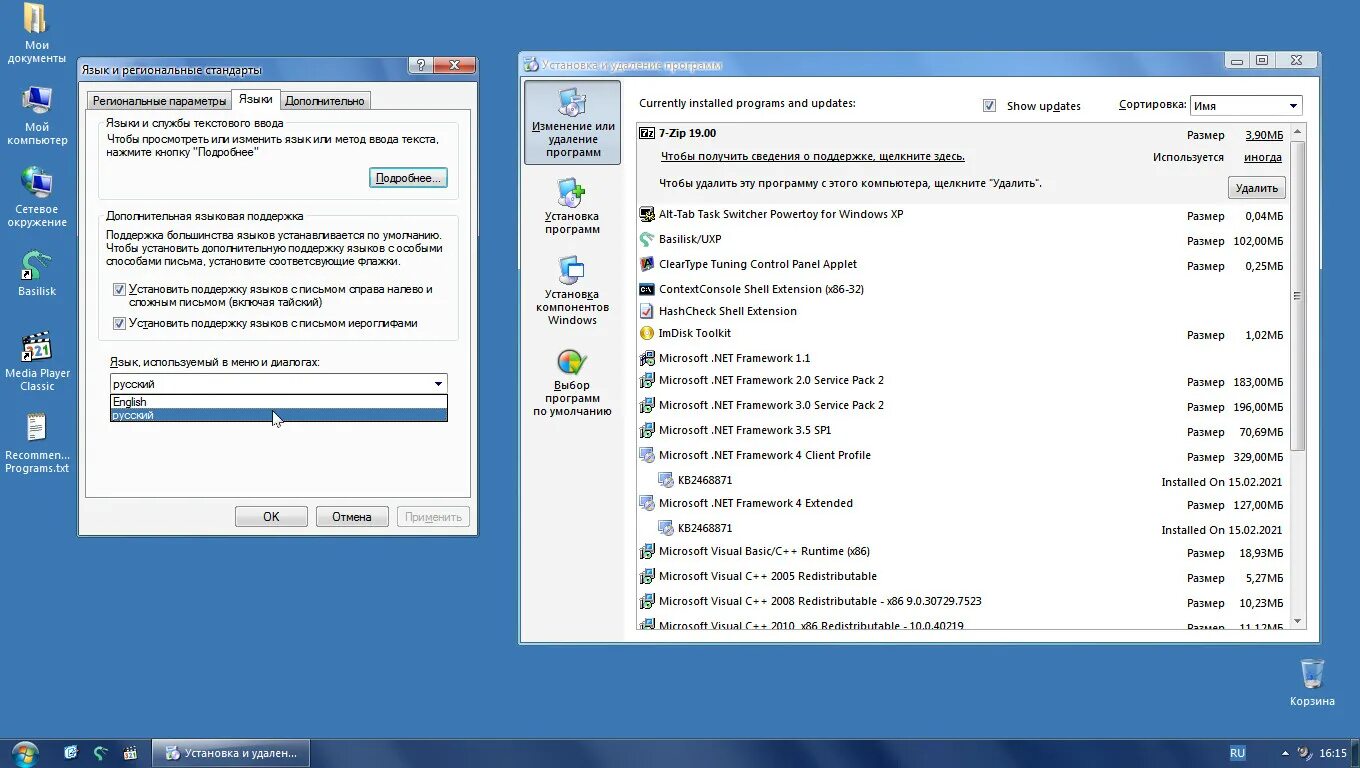Click the Установка и удаление taskbar button

pos(231,753)
